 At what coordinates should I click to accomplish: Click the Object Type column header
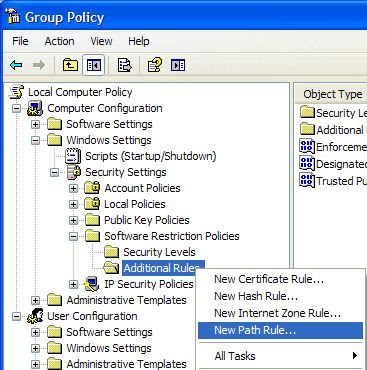(x=332, y=94)
